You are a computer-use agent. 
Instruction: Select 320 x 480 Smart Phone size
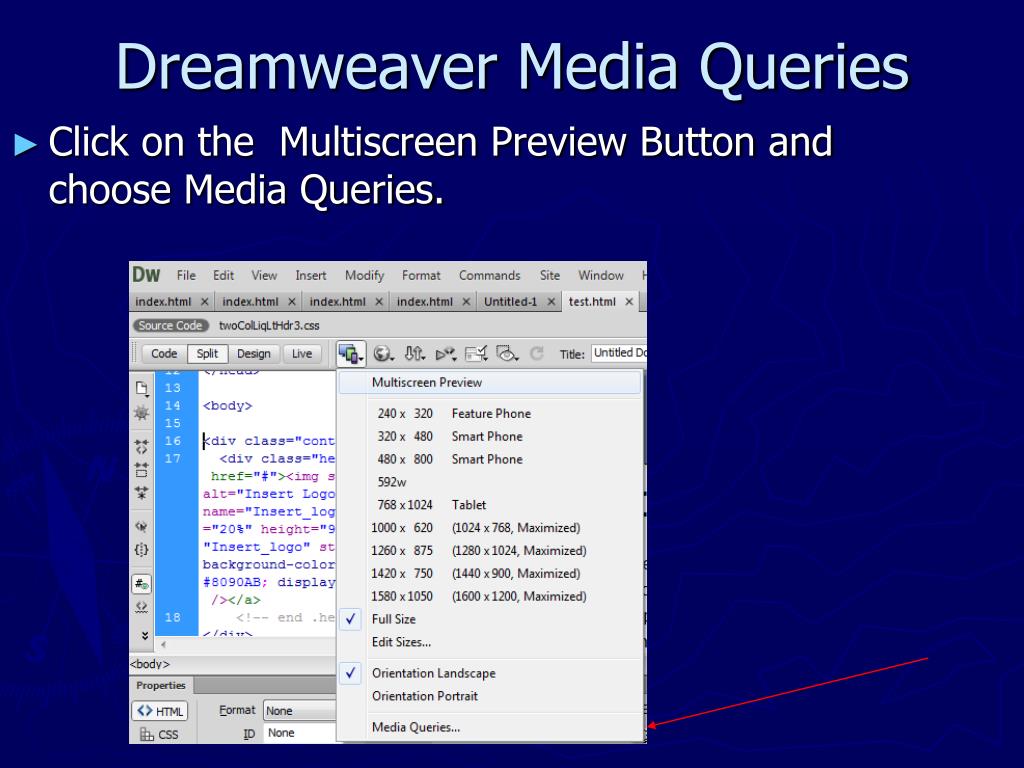coord(490,436)
